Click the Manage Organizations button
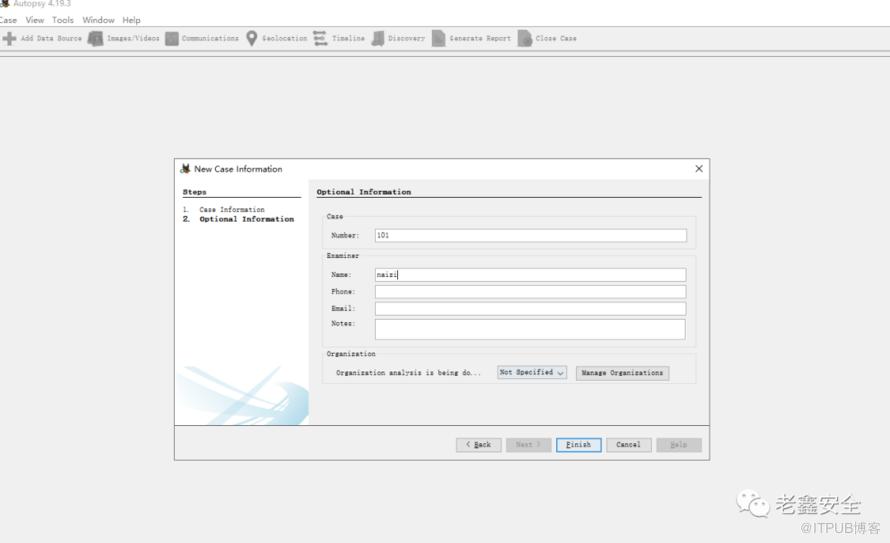890x543 pixels. (x=622, y=373)
